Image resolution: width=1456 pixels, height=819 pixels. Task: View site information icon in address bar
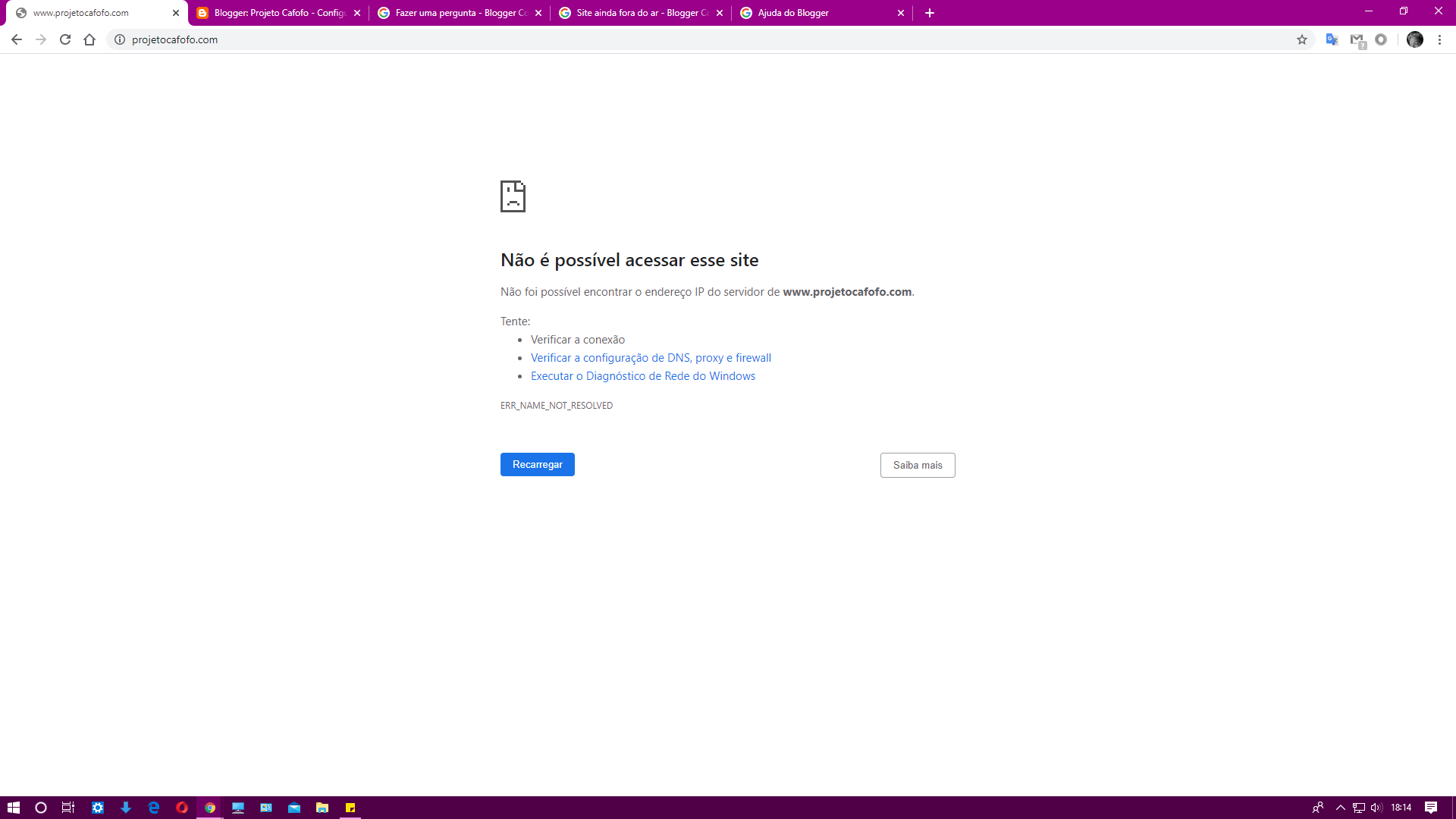(120, 39)
